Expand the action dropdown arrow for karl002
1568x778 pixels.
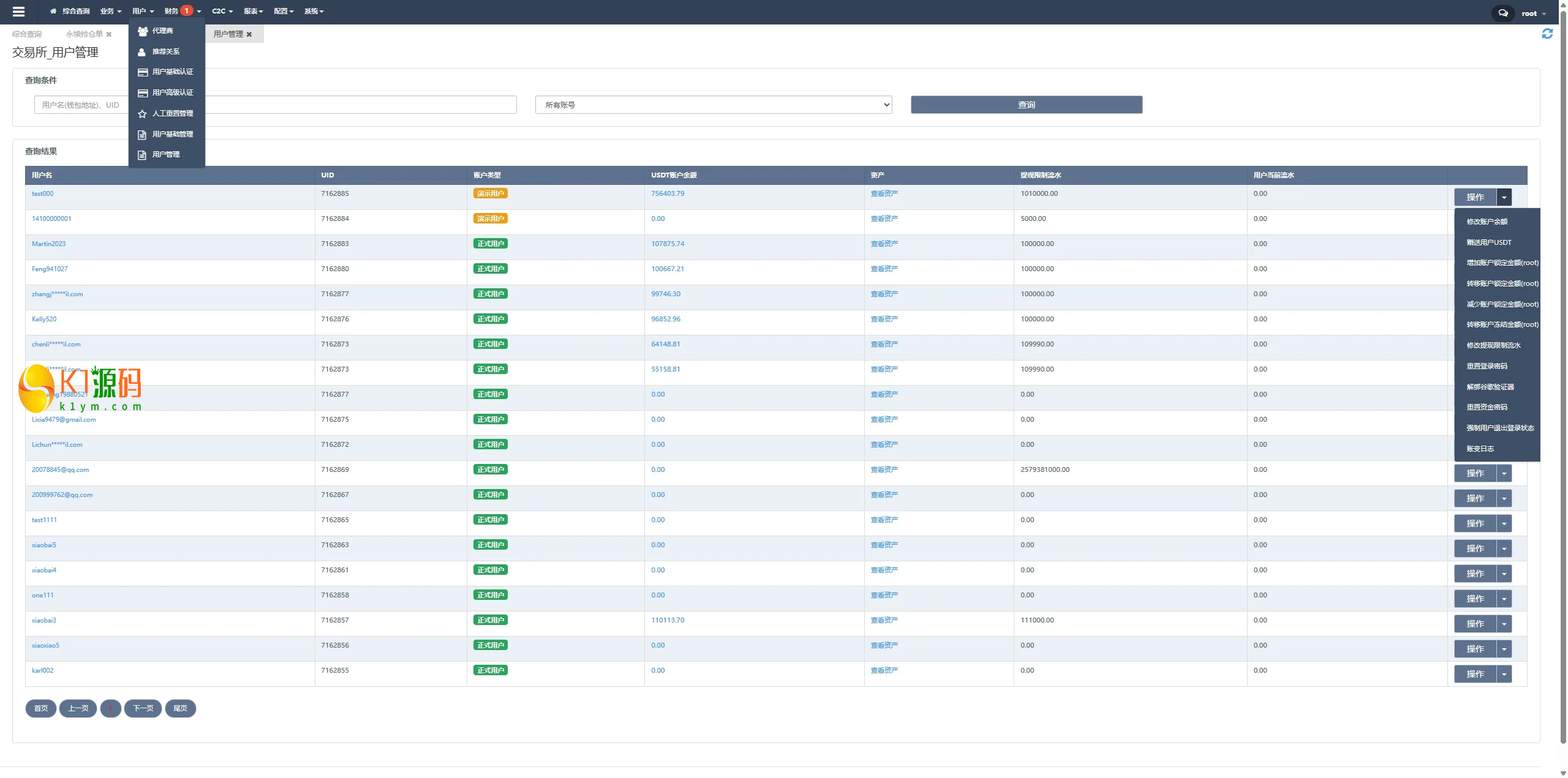1504,675
